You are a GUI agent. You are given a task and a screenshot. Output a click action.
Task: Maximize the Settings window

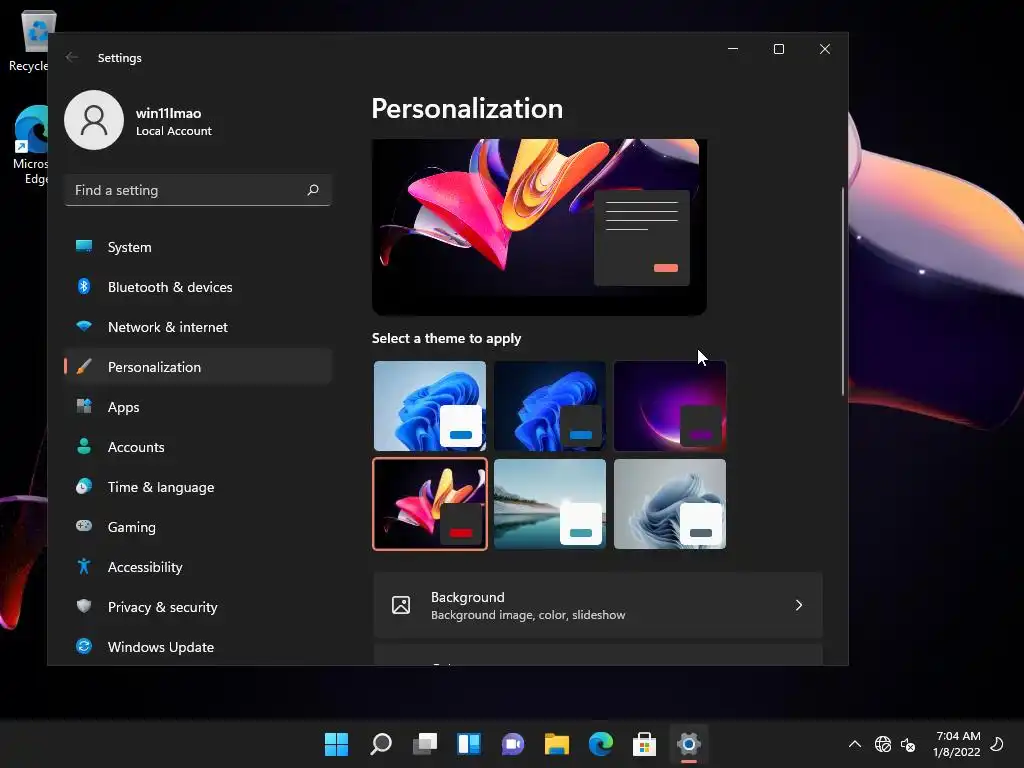(x=778, y=49)
